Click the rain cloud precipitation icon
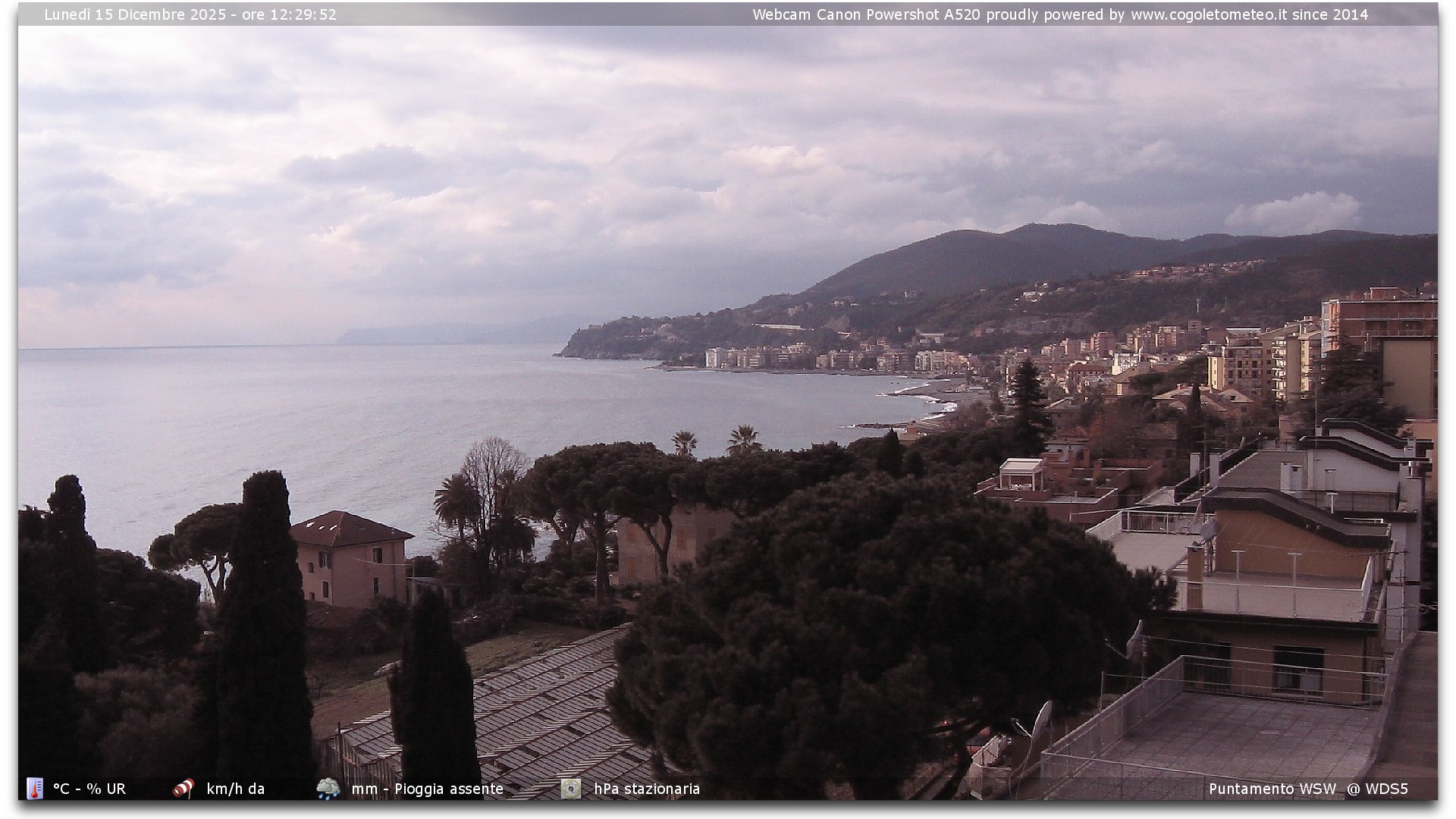The height and width of the screenshot is (819, 1456). (328, 789)
